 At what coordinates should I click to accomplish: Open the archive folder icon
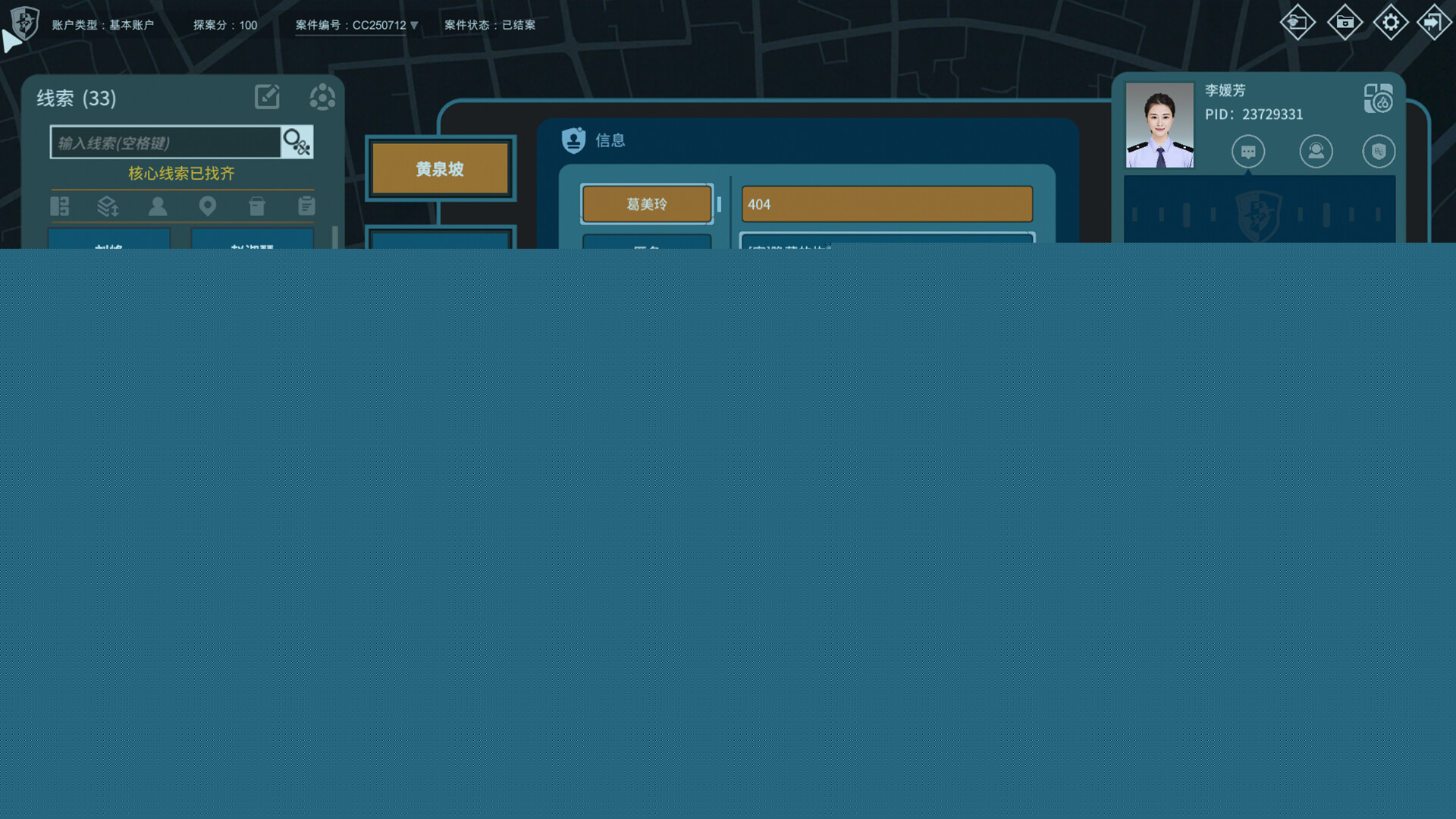coord(1345,22)
